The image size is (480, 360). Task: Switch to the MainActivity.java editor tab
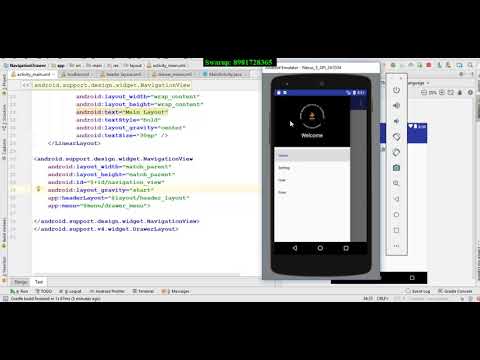pos(225,74)
